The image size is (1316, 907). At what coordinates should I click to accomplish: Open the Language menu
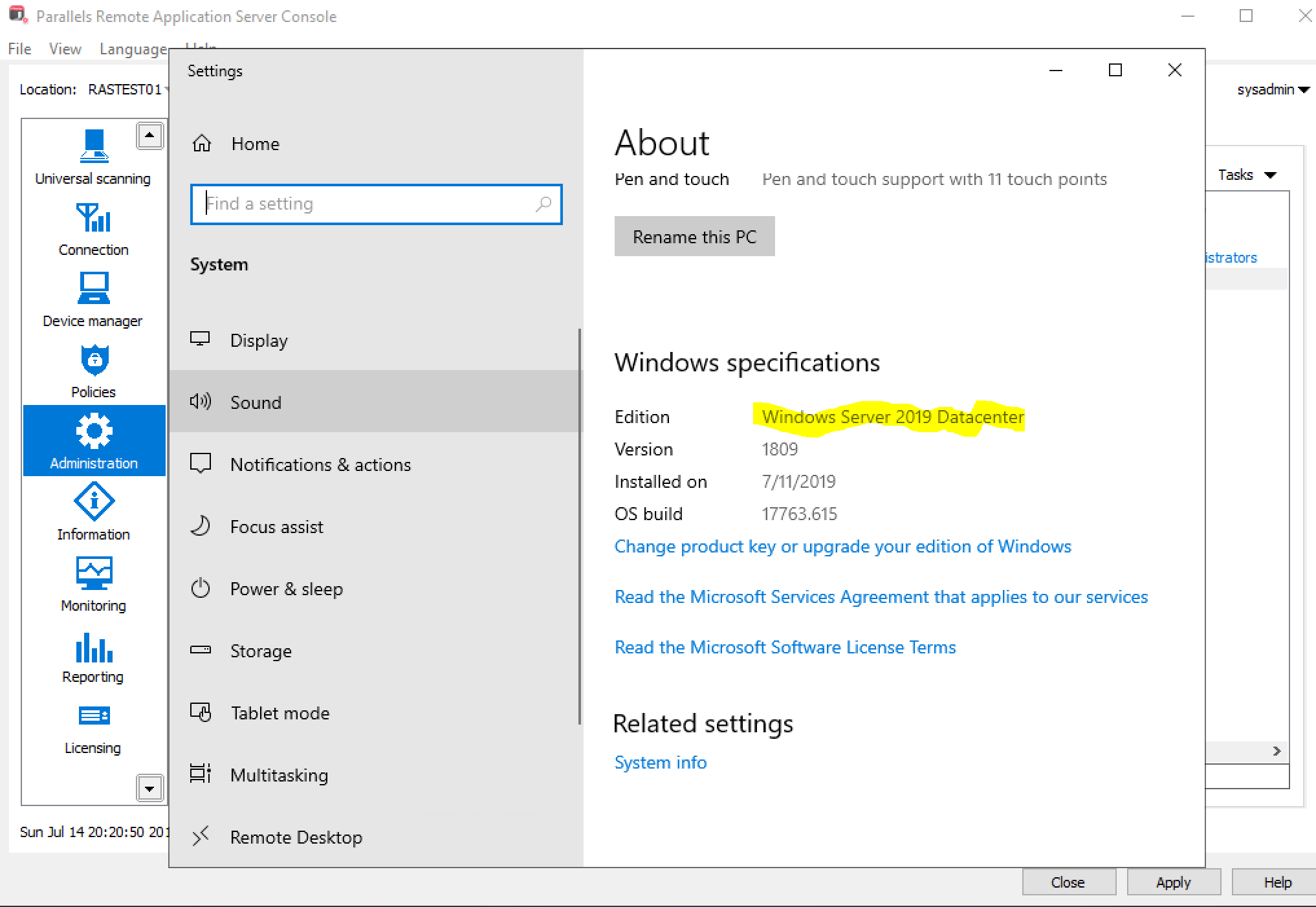click(x=133, y=49)
